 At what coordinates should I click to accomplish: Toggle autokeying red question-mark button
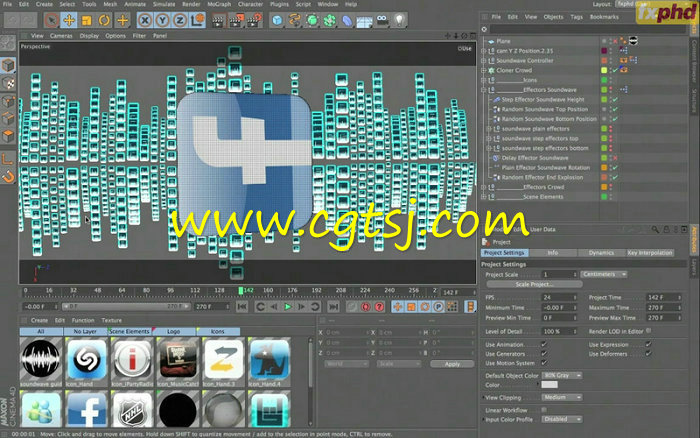pos(379,307)
